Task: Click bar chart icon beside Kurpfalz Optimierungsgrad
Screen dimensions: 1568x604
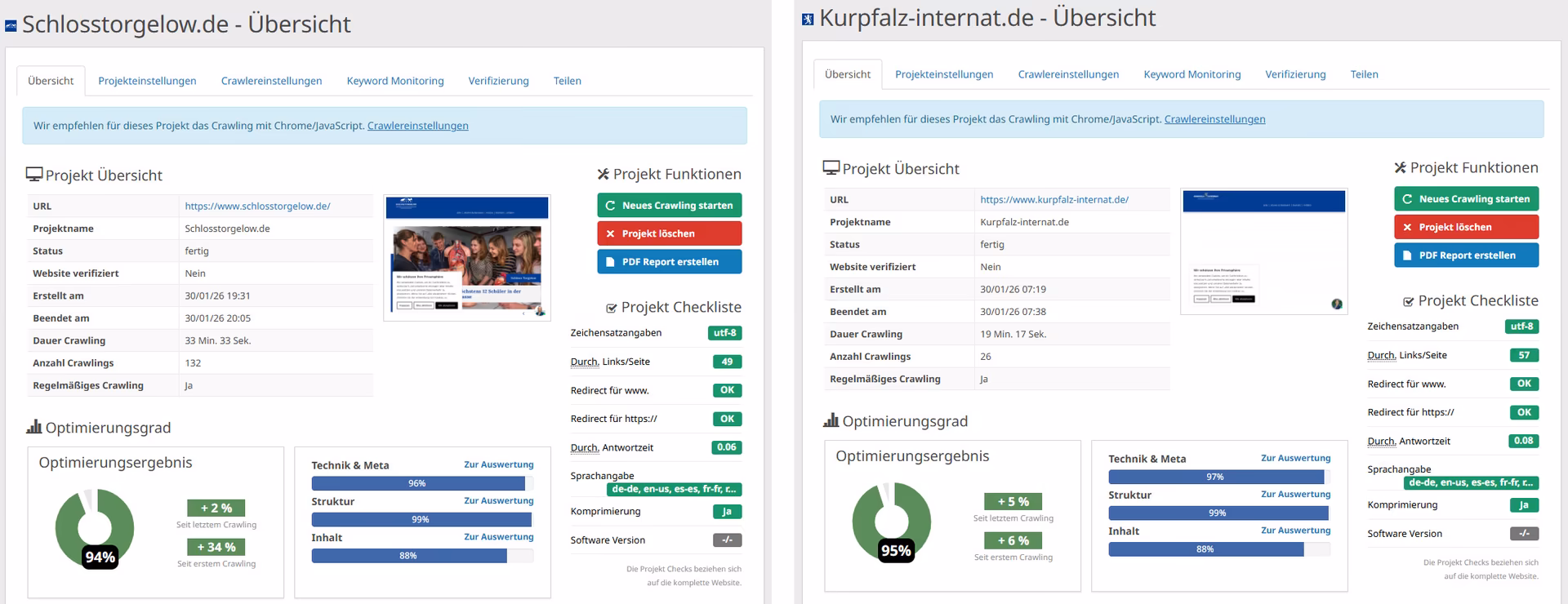Action: [831, 420]
